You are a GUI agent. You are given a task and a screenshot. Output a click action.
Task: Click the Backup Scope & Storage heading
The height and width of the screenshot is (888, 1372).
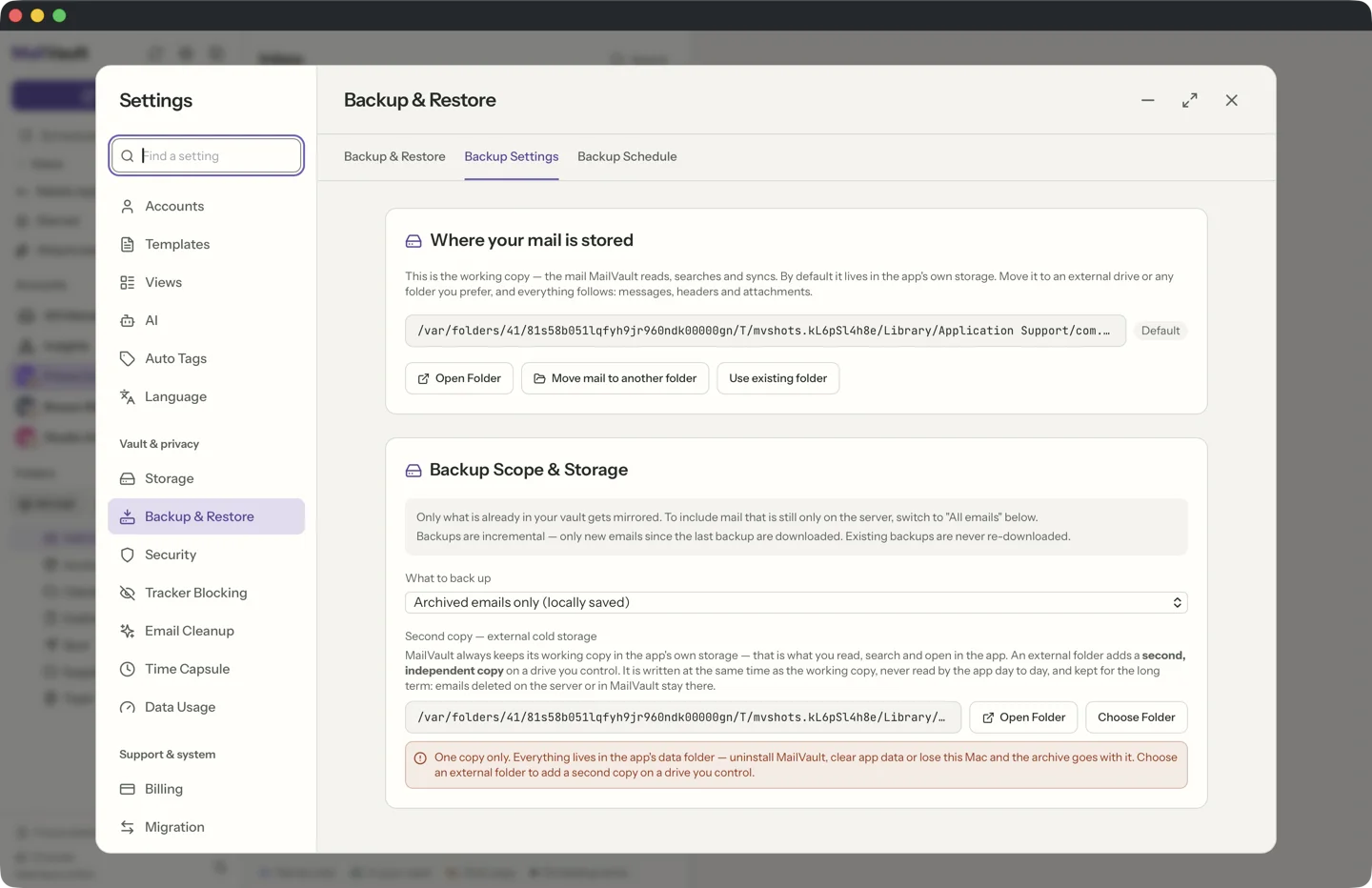pyautogui.click(x=529, y=470)
